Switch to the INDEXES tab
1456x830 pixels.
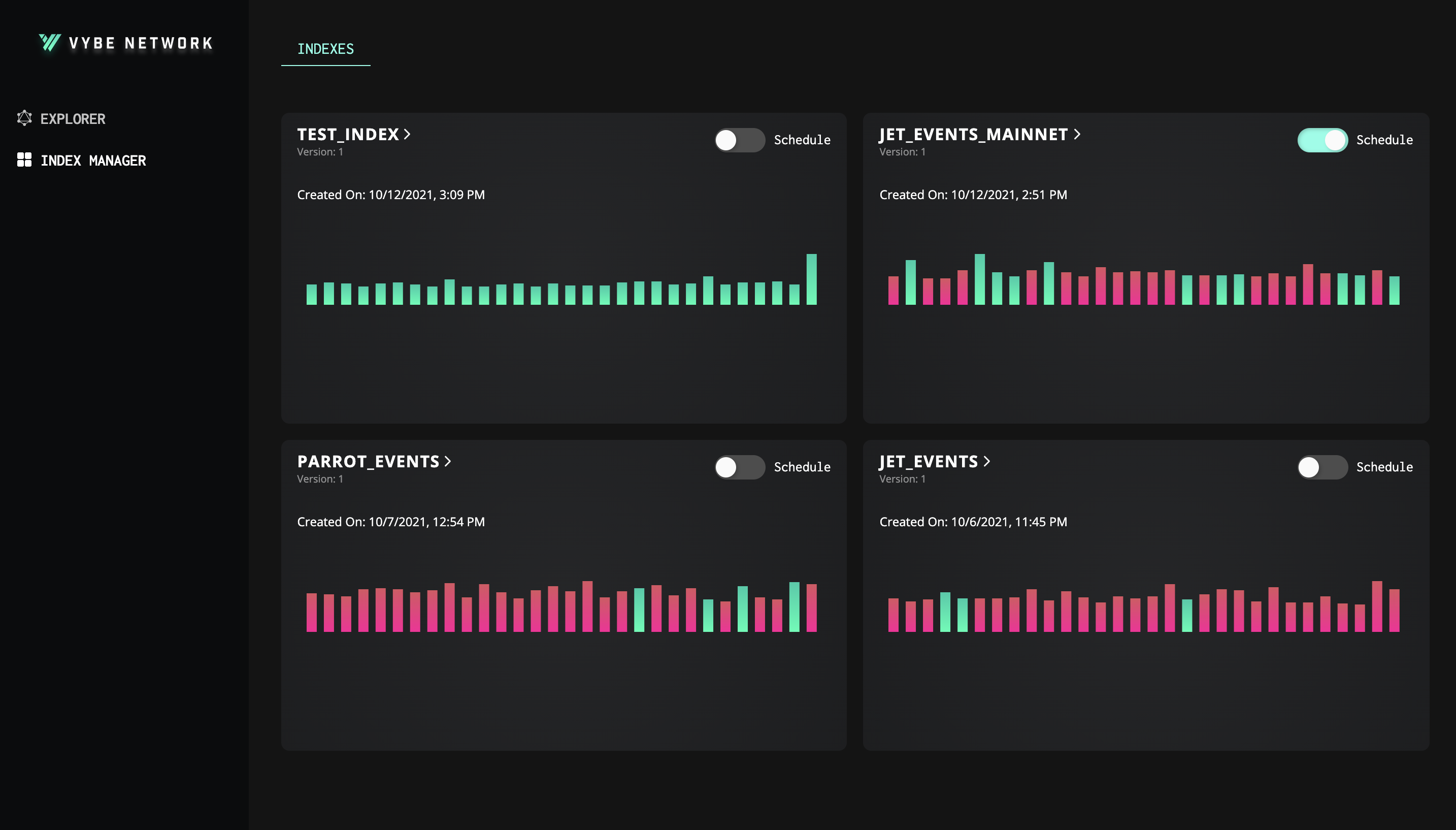tap(325, 49)
